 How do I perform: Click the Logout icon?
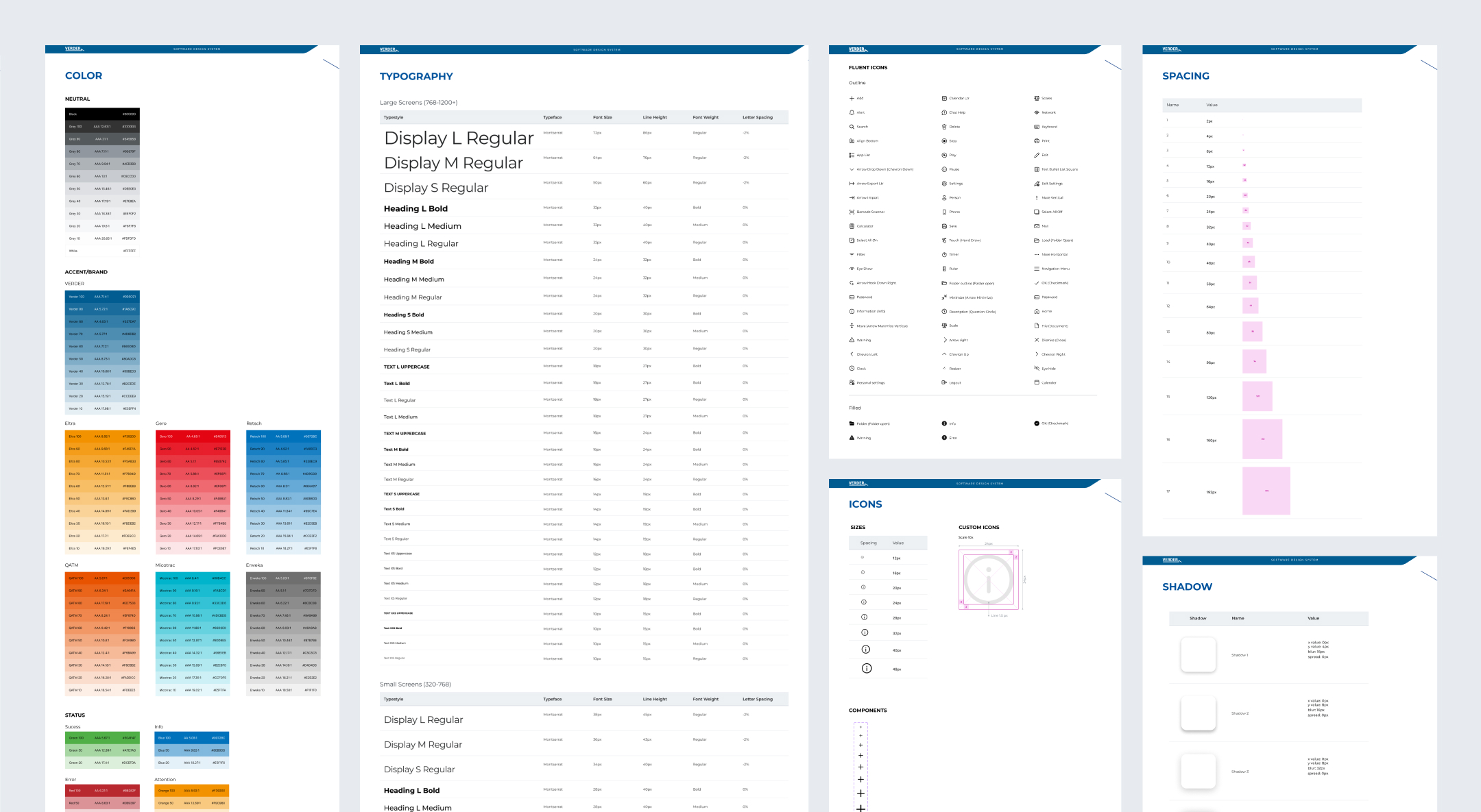pyautogui.click(x=944, y=383)
